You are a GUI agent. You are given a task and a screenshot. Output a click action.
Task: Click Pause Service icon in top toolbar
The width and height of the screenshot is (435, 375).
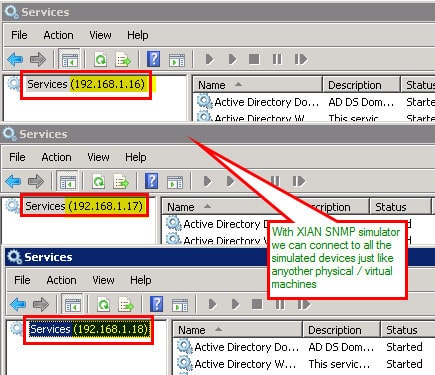point(277,59)
